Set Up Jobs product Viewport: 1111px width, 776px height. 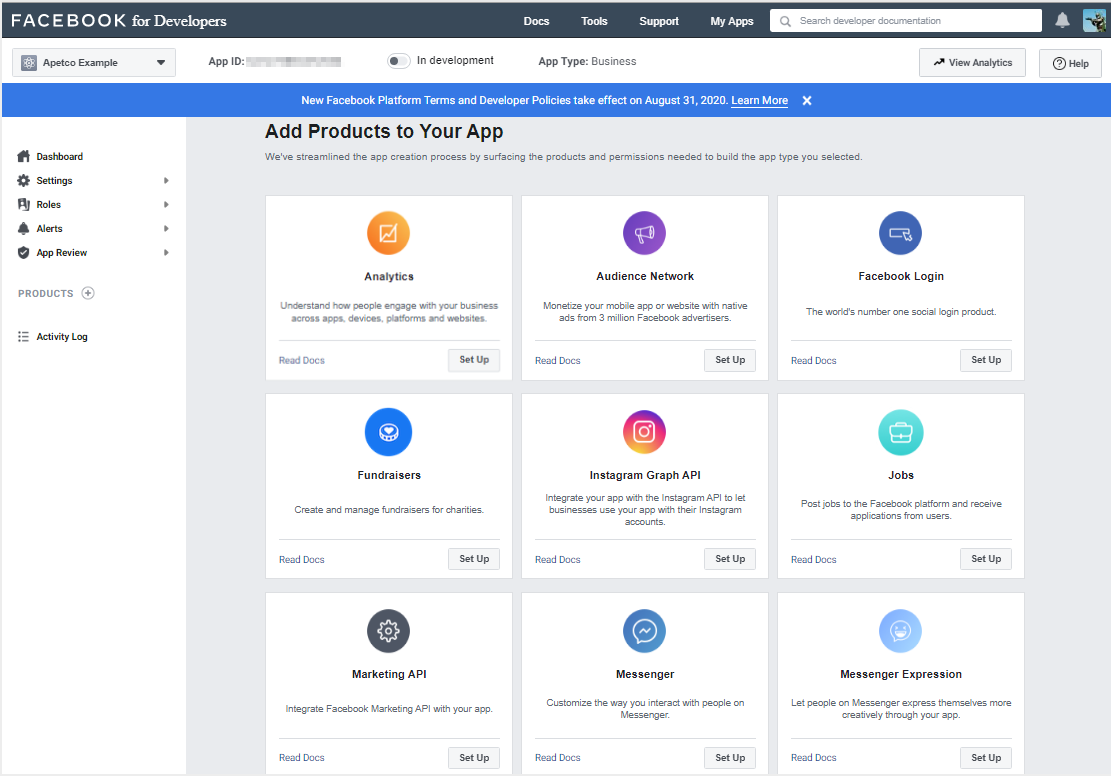tap(986, 559)
